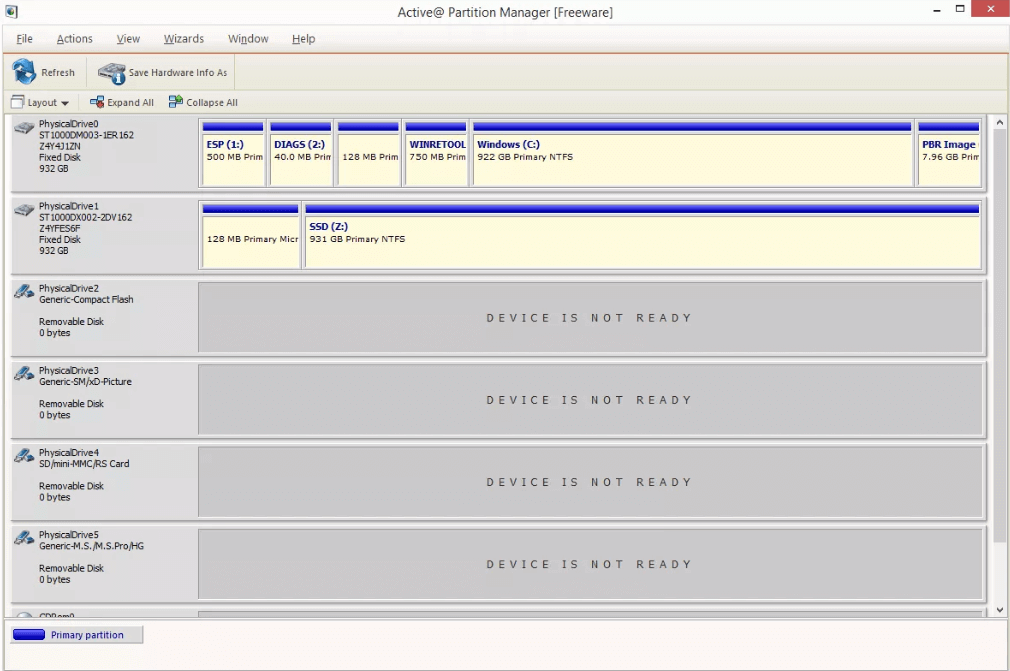The image size is (1010, 671).
Task: Click the Generic-M.S./M.S.Pro/HG label
Action: pyautogui.click(x=91, y=546)
